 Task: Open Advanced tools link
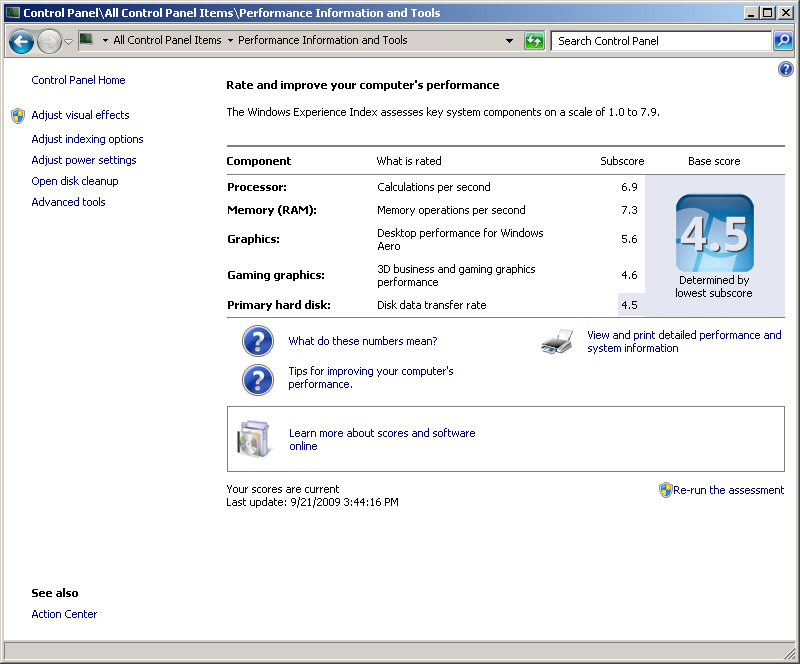[x=68, y=202]
